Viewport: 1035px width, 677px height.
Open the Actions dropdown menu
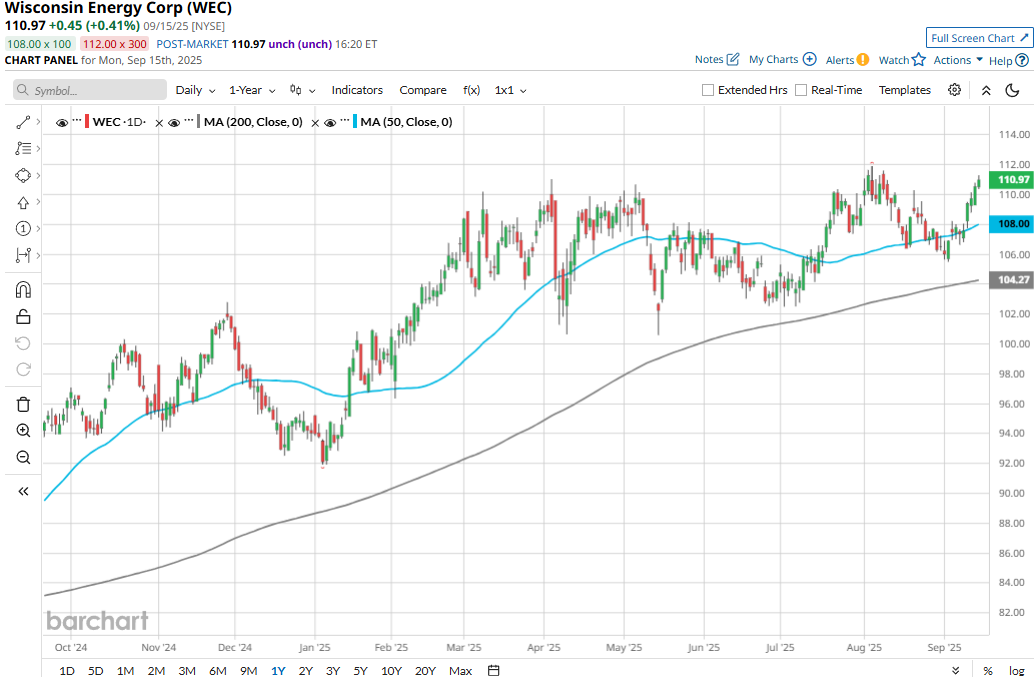coord(958,60)
